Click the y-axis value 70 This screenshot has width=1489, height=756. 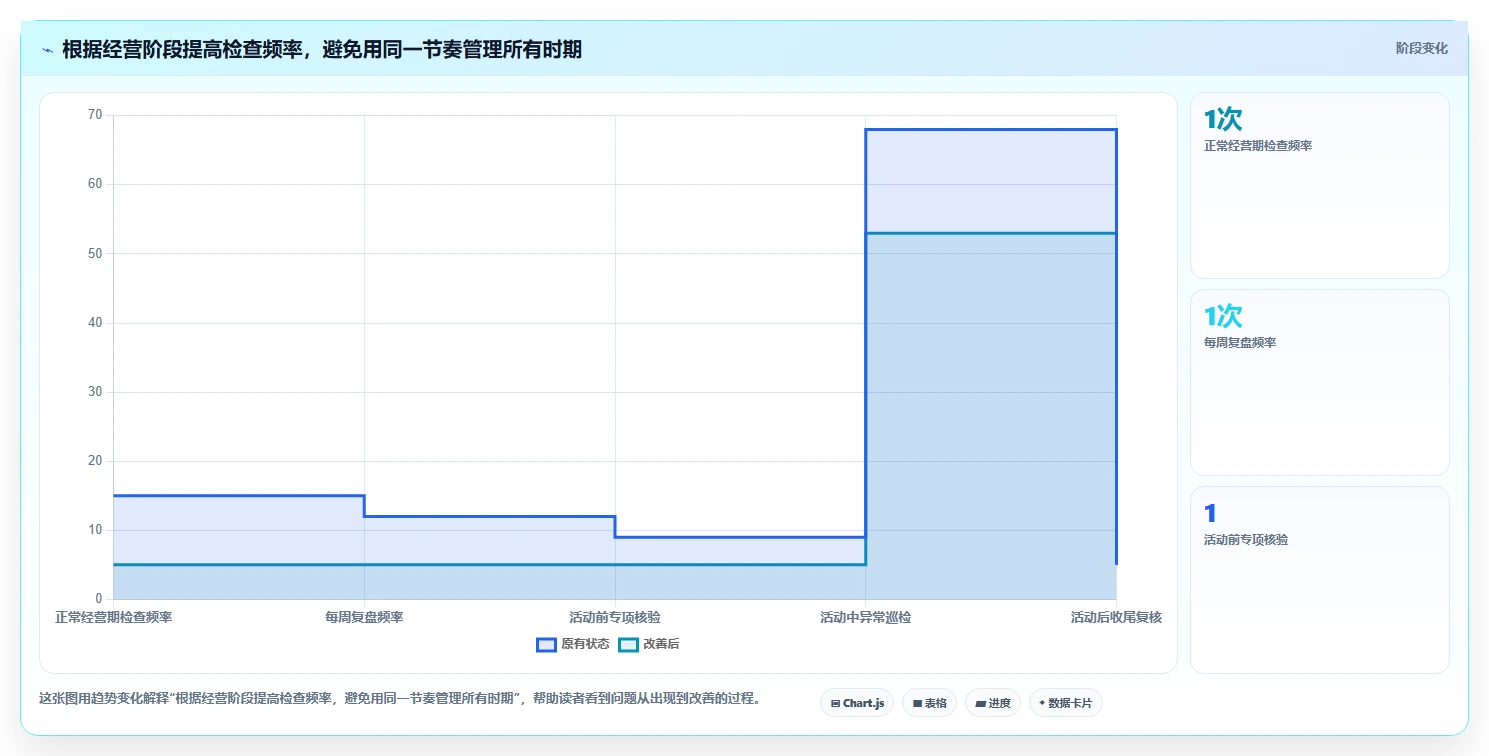(x=95, y=115)
